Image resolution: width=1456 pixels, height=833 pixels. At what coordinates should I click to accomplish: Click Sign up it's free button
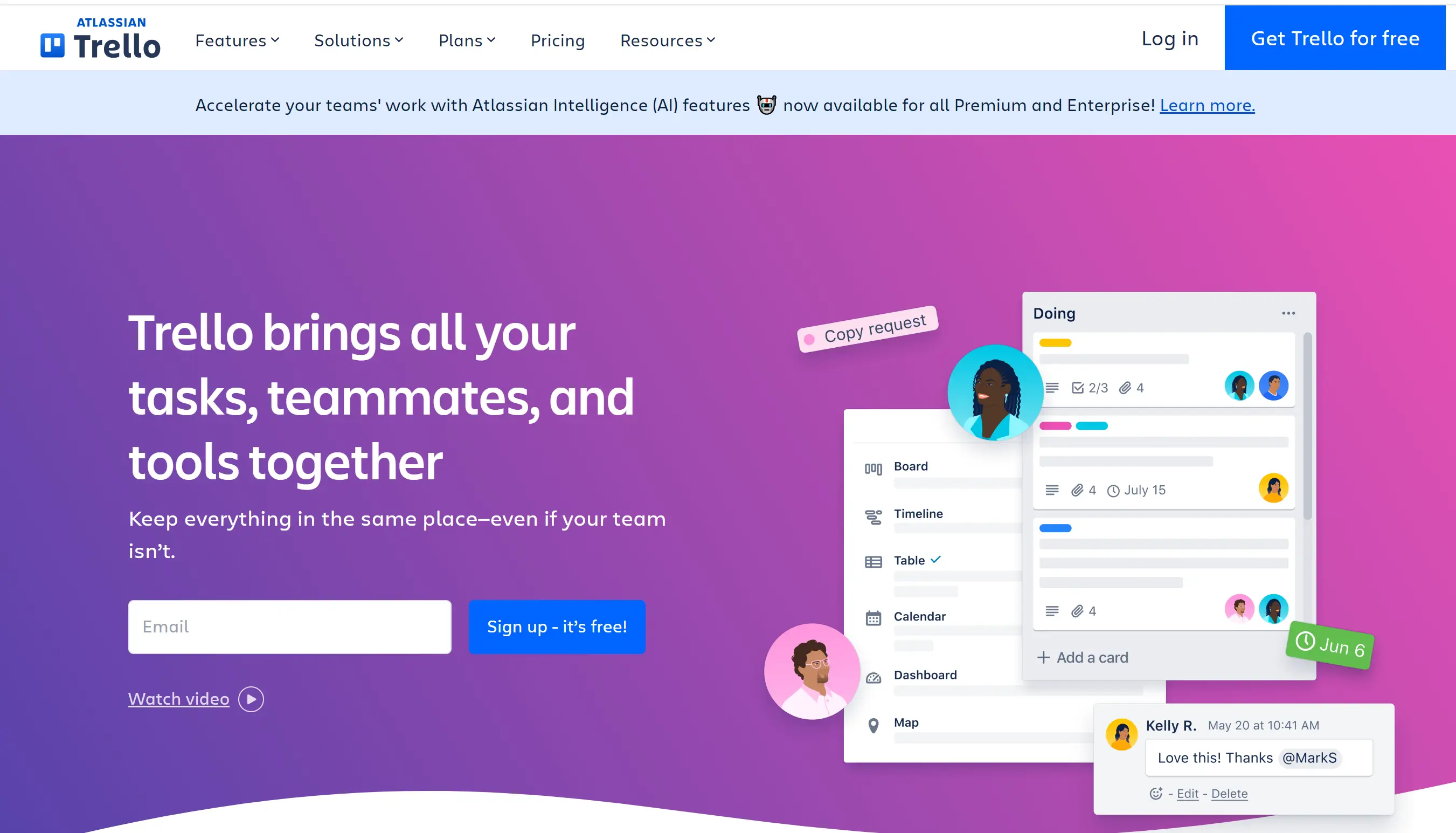coord(557,627)
